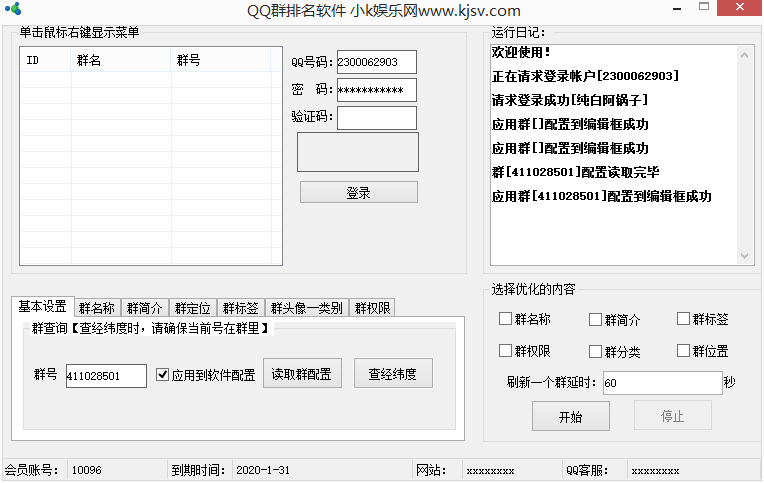Click expiry date 2020-1-31
Image resolution: width=764 pixels, height=483 pixels.
pos(263,470)
